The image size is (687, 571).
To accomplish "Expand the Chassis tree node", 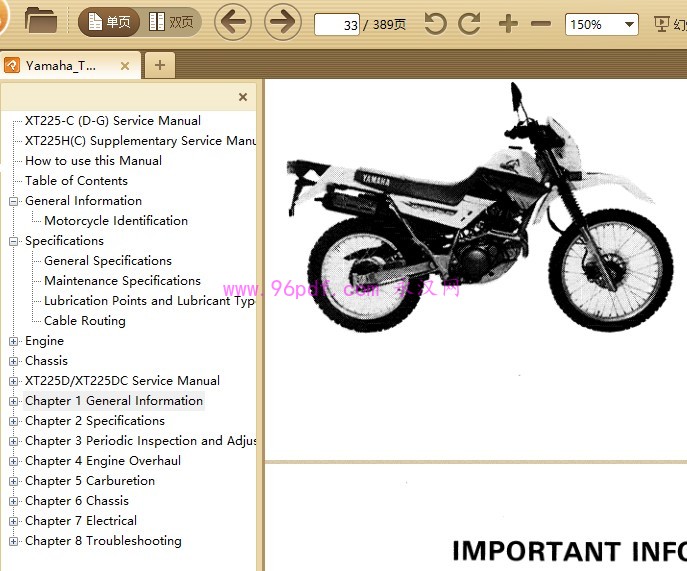I will click(14, 361).
